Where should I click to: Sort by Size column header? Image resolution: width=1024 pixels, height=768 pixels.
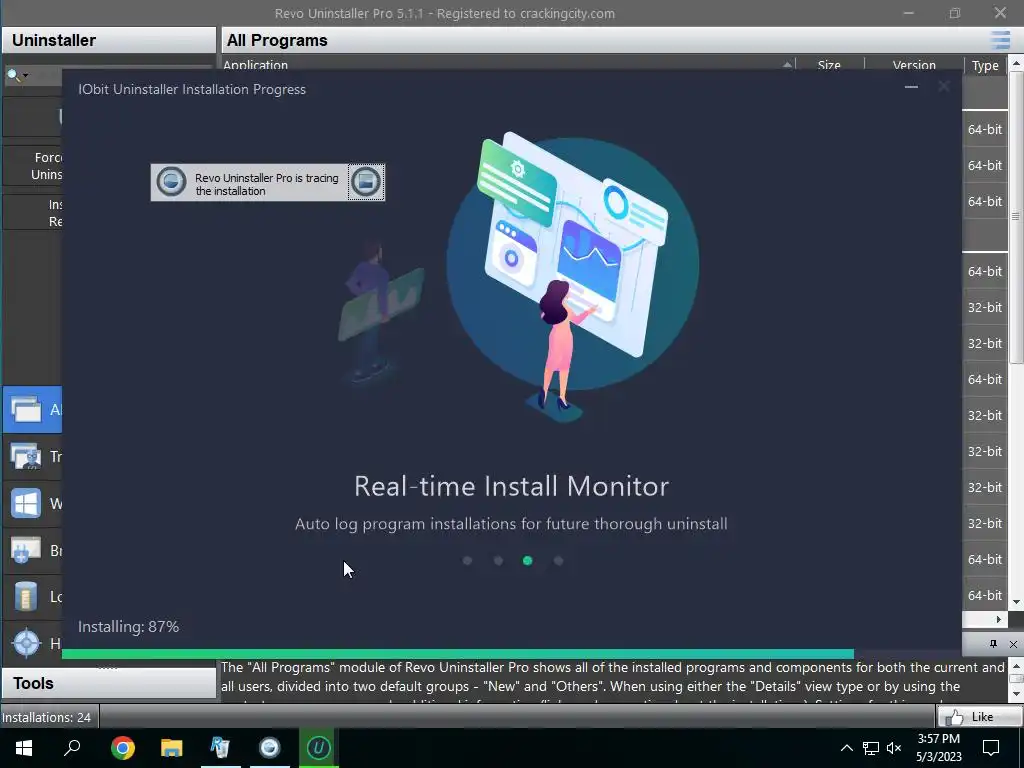(x=829, y=65)
